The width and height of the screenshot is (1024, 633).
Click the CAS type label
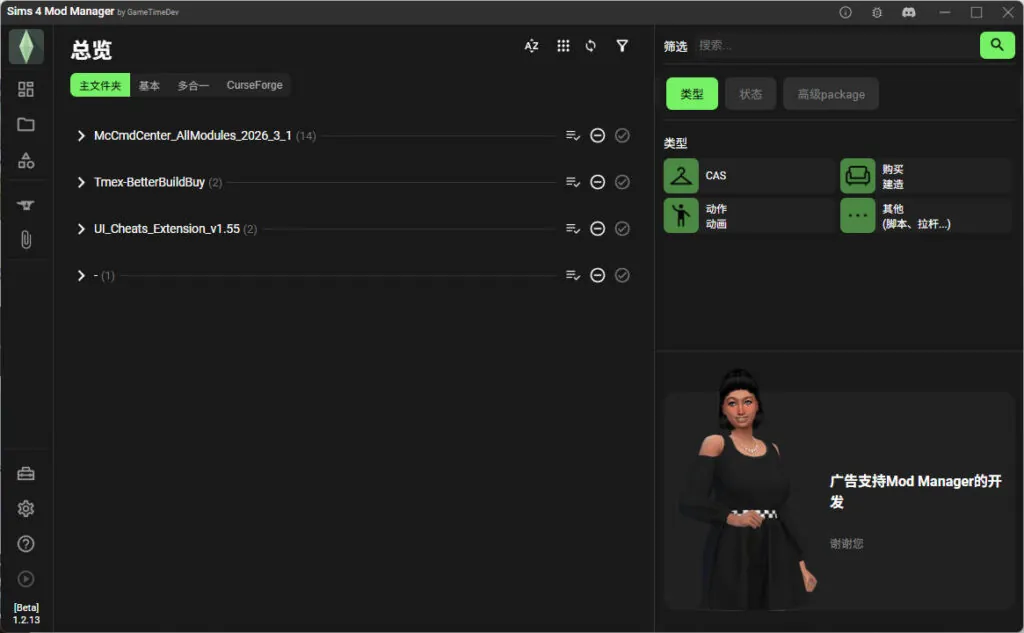(716, 176)
